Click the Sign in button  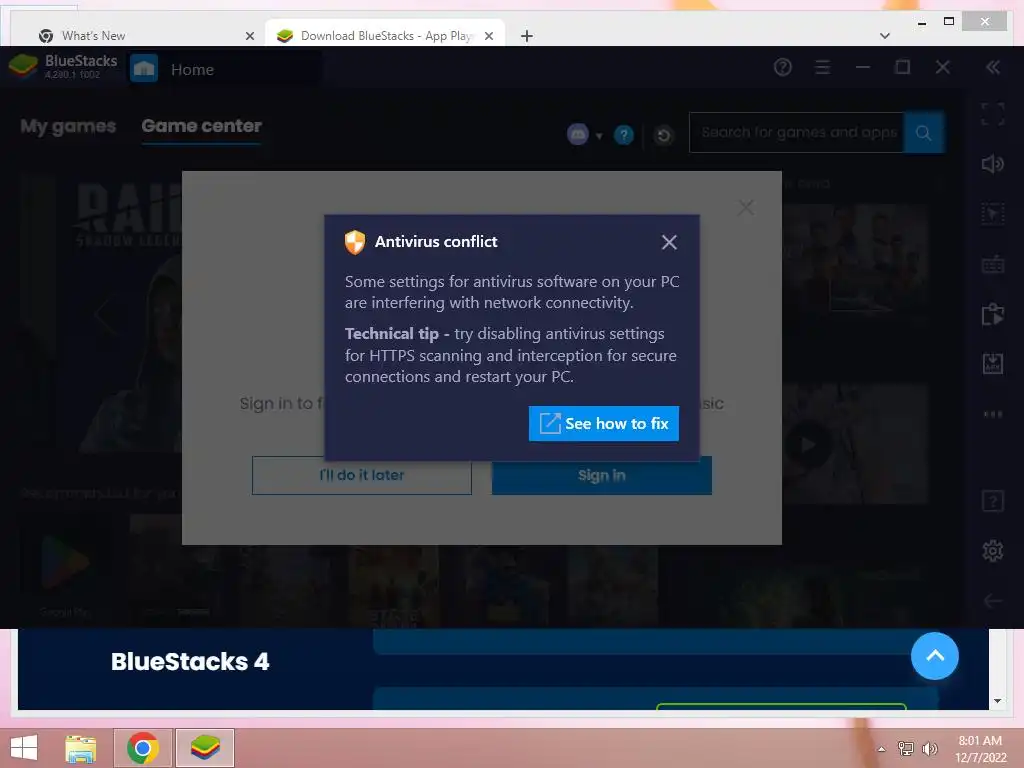point(601,475)
